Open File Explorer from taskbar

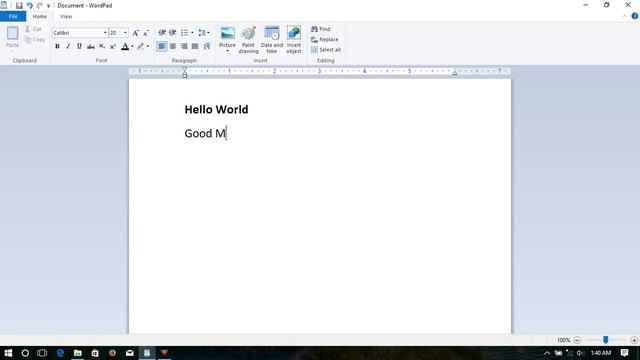[78, 353]
